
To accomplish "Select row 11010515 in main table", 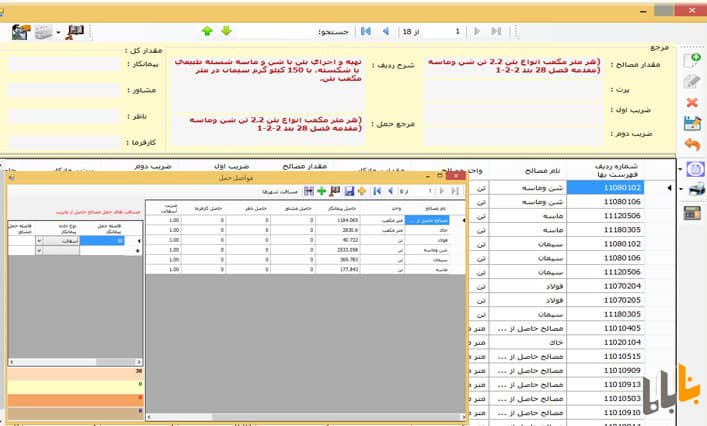I will point(606,356).
